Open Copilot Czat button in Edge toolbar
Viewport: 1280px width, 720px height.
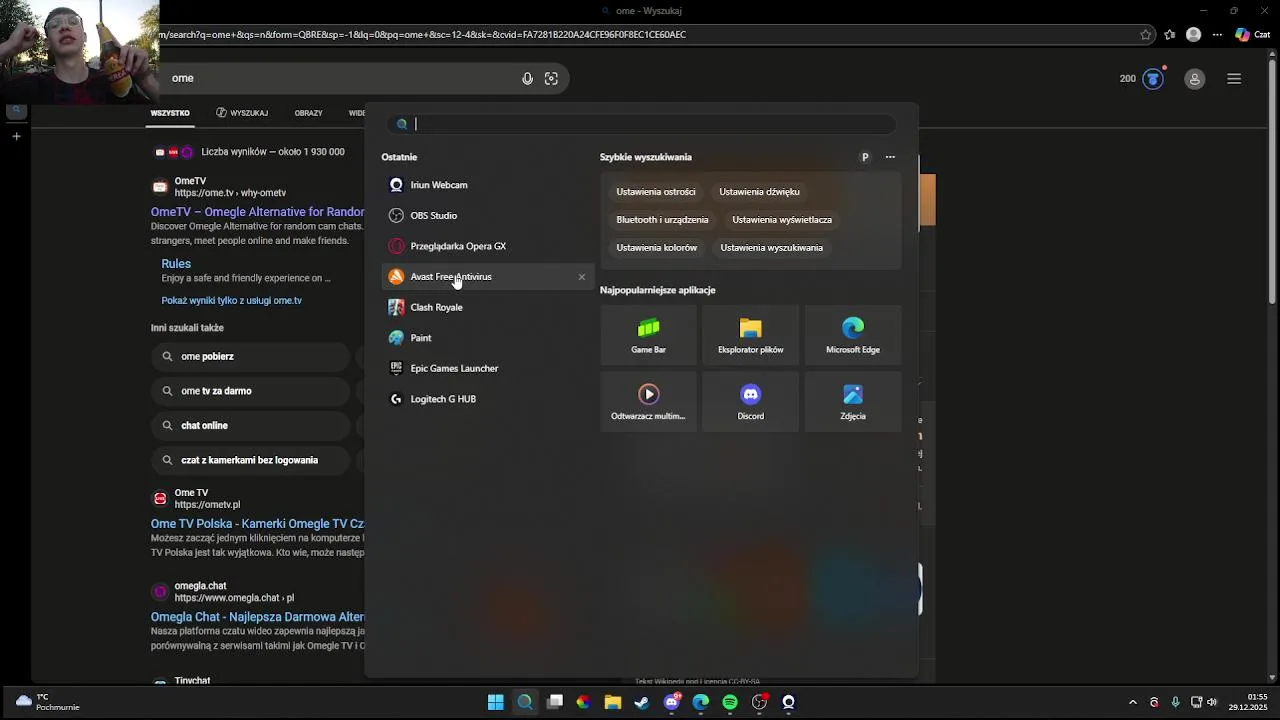click(1252, 34)
